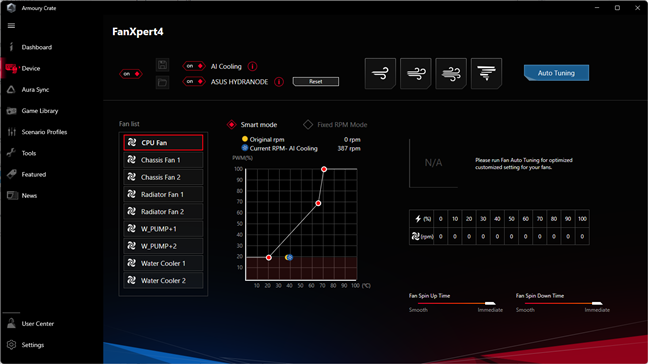The width and height of the screenshot is (648, 364).
Task: Select Chassis Fan 1
Action: [163, 160]
